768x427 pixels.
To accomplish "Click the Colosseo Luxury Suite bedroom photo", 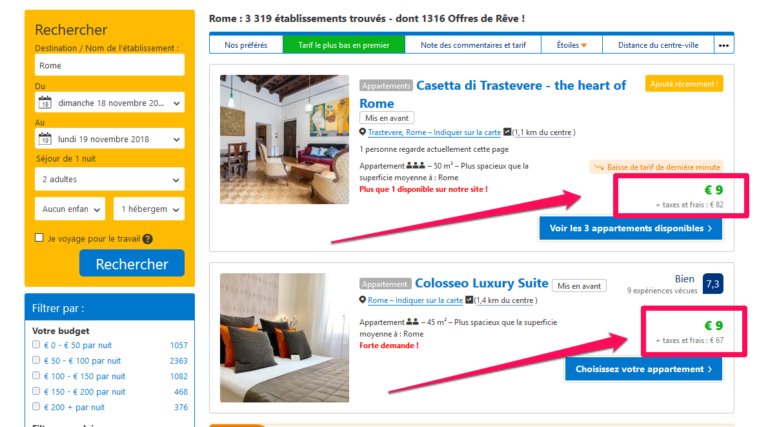I will pyautogui.click(x=285, y=337).
